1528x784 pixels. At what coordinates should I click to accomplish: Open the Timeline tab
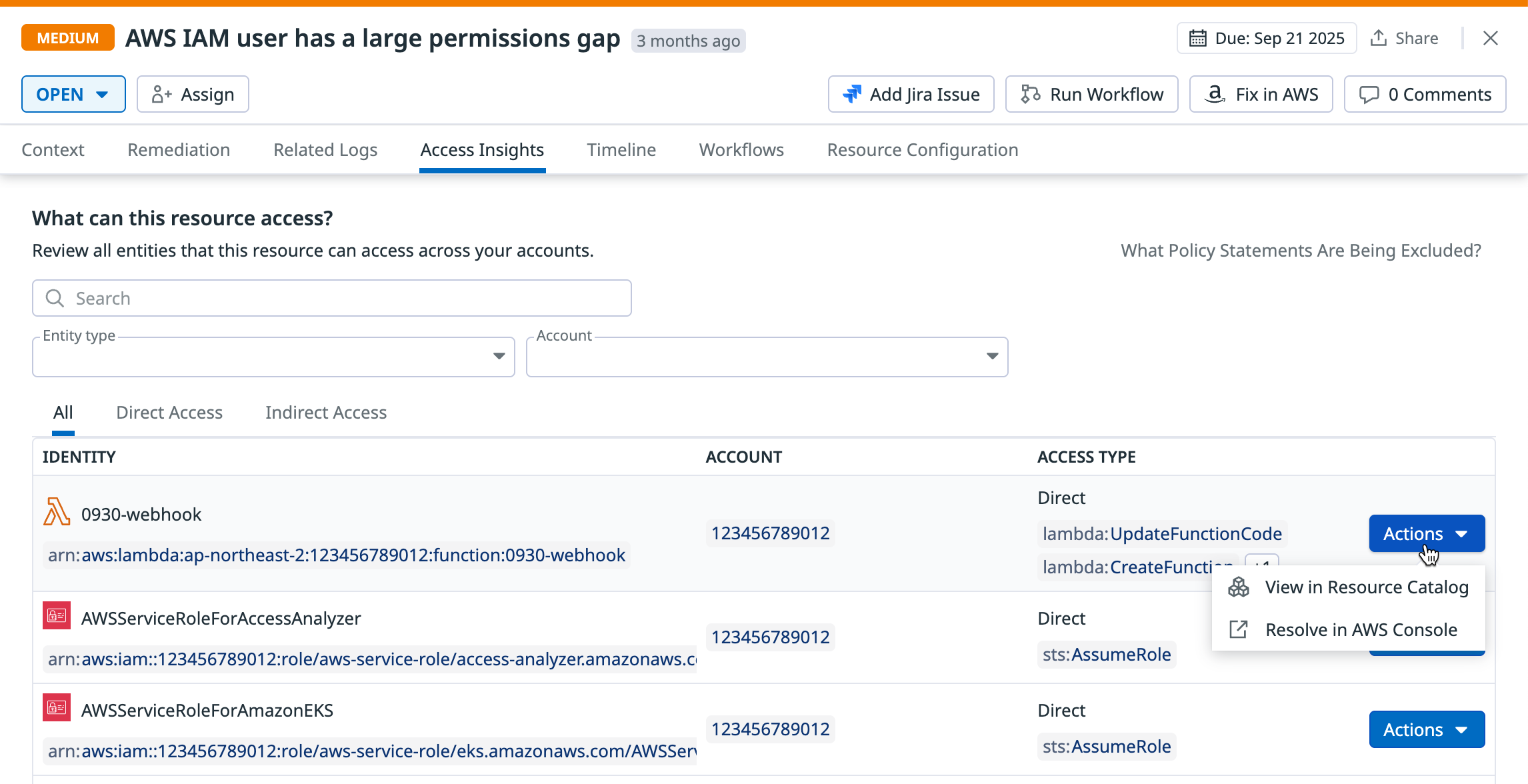click(x=621, y=150)
